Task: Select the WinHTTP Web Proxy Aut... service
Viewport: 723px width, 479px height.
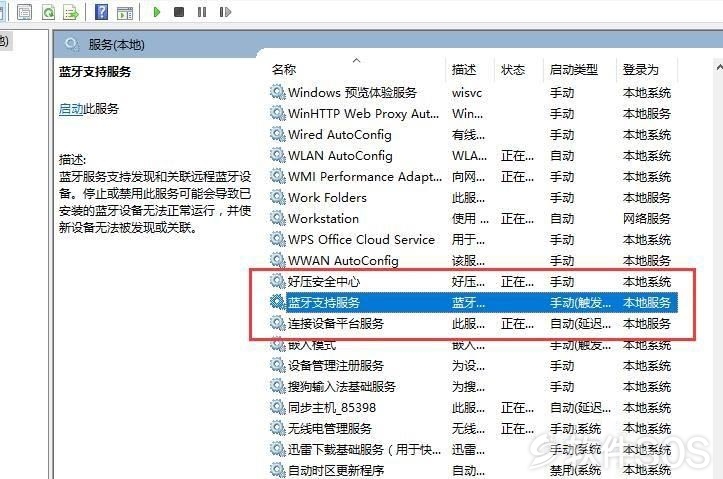Action: coord(473,113)
